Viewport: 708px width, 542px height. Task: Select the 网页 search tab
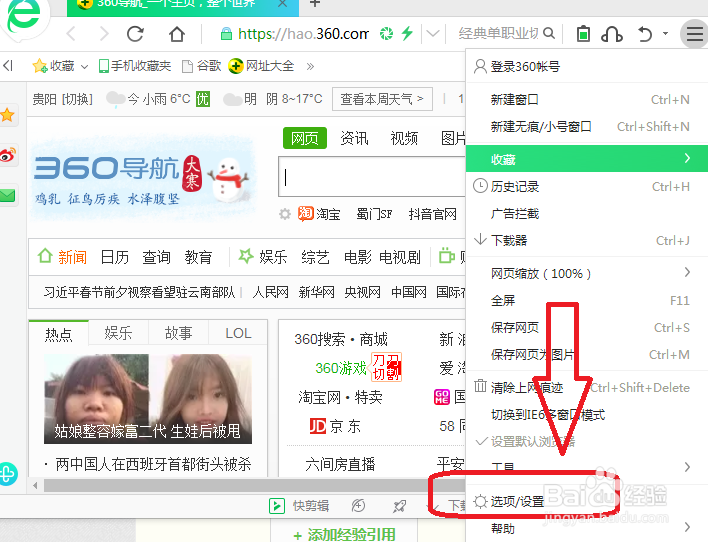coord(305,138)
